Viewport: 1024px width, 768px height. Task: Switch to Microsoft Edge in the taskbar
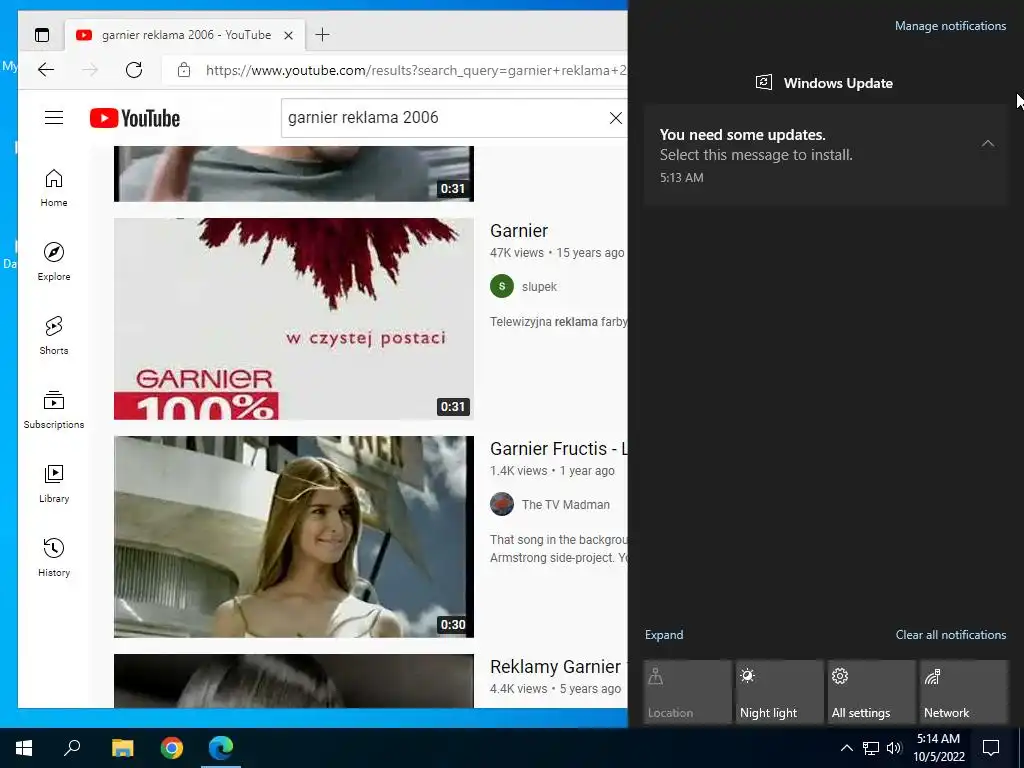[221, 748]
